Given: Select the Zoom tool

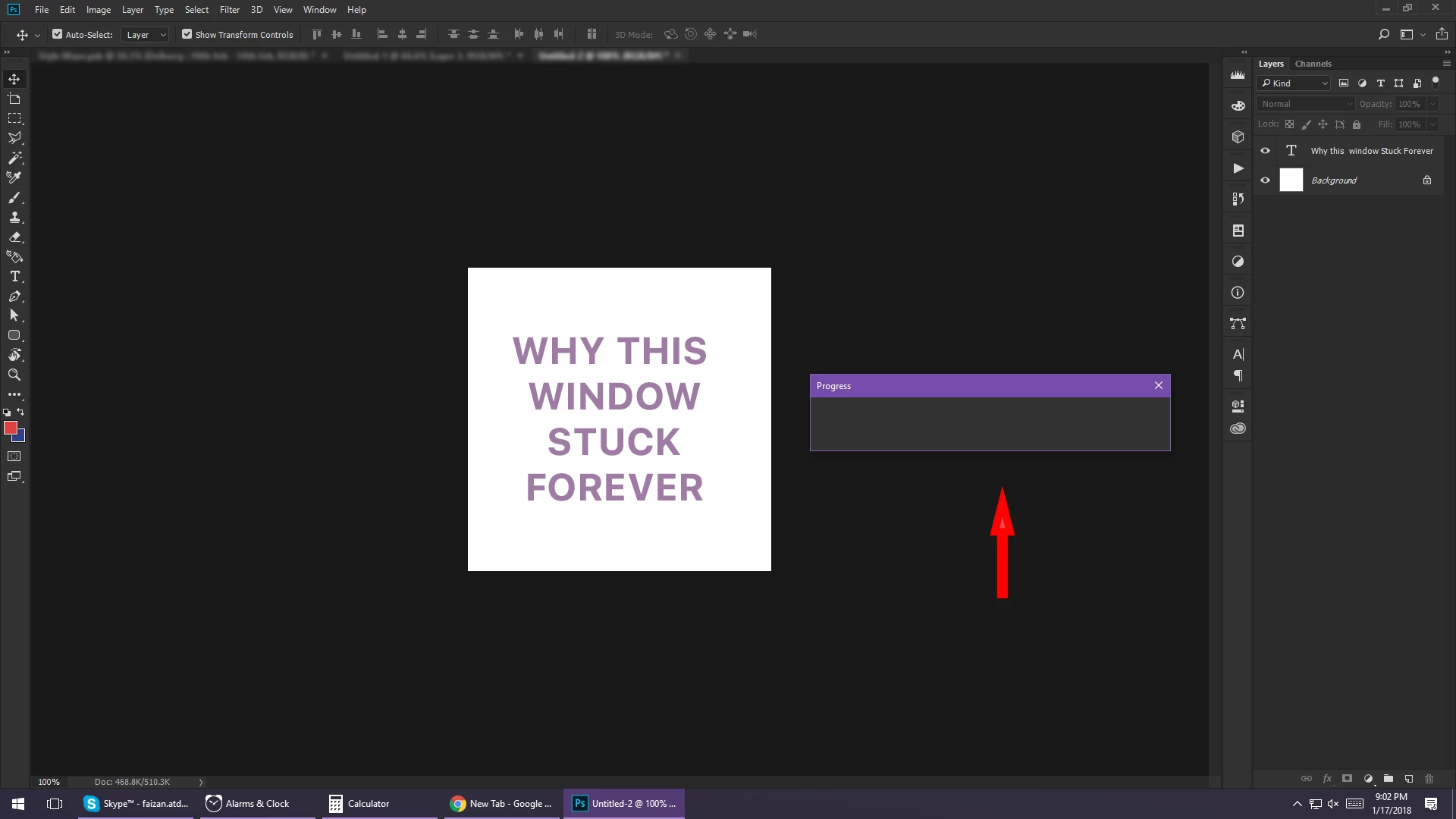Looking at the screenshot, I should coord(14,375).
